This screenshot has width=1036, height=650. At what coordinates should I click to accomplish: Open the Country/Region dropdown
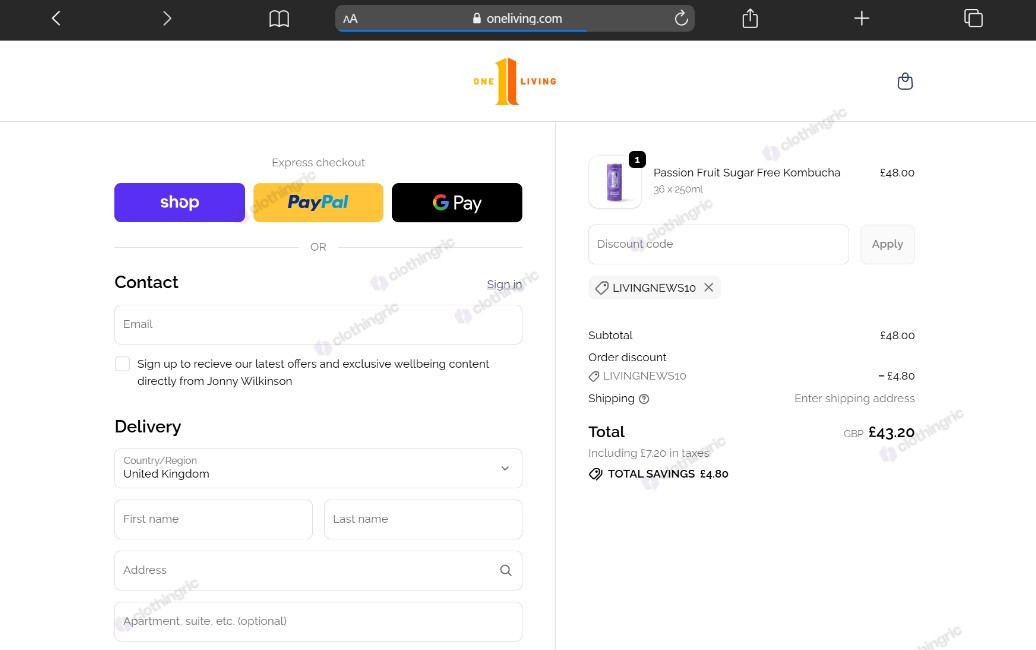tap(318, 468)
